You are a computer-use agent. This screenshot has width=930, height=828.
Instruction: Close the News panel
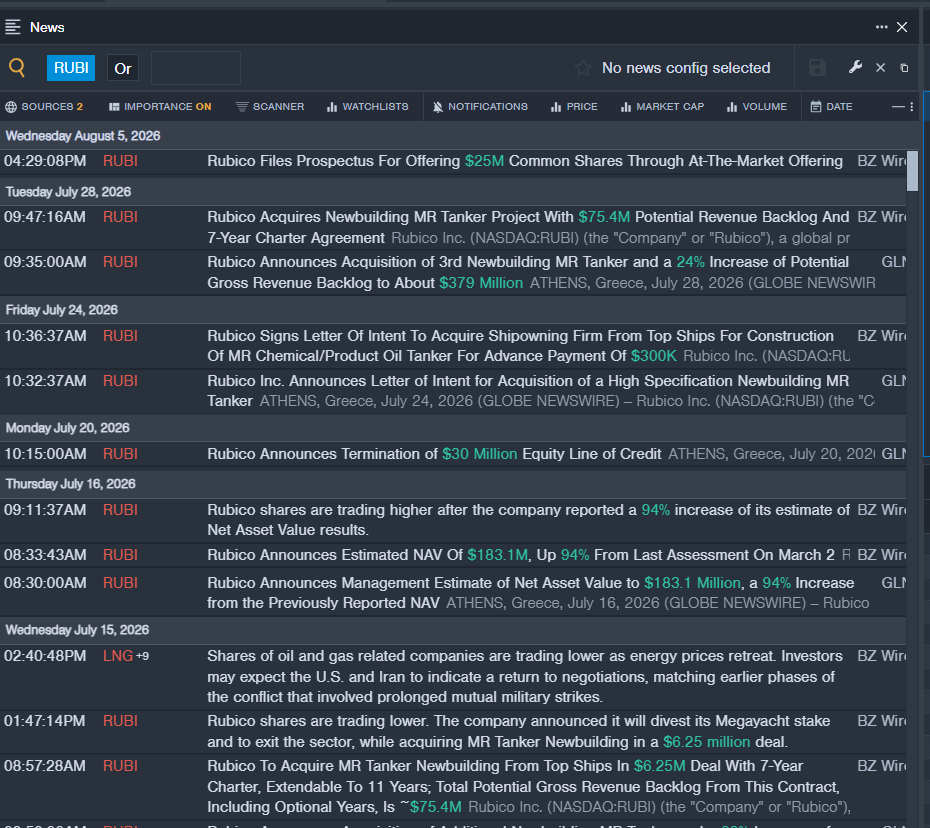point(902,27)
